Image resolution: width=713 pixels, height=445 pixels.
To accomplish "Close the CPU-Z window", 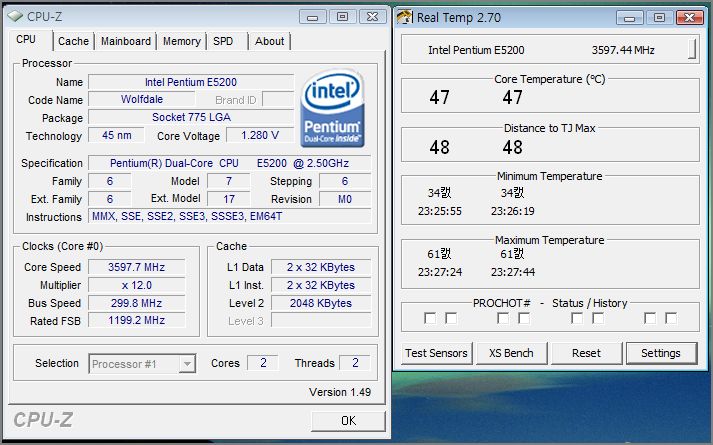I will (372, 17).
